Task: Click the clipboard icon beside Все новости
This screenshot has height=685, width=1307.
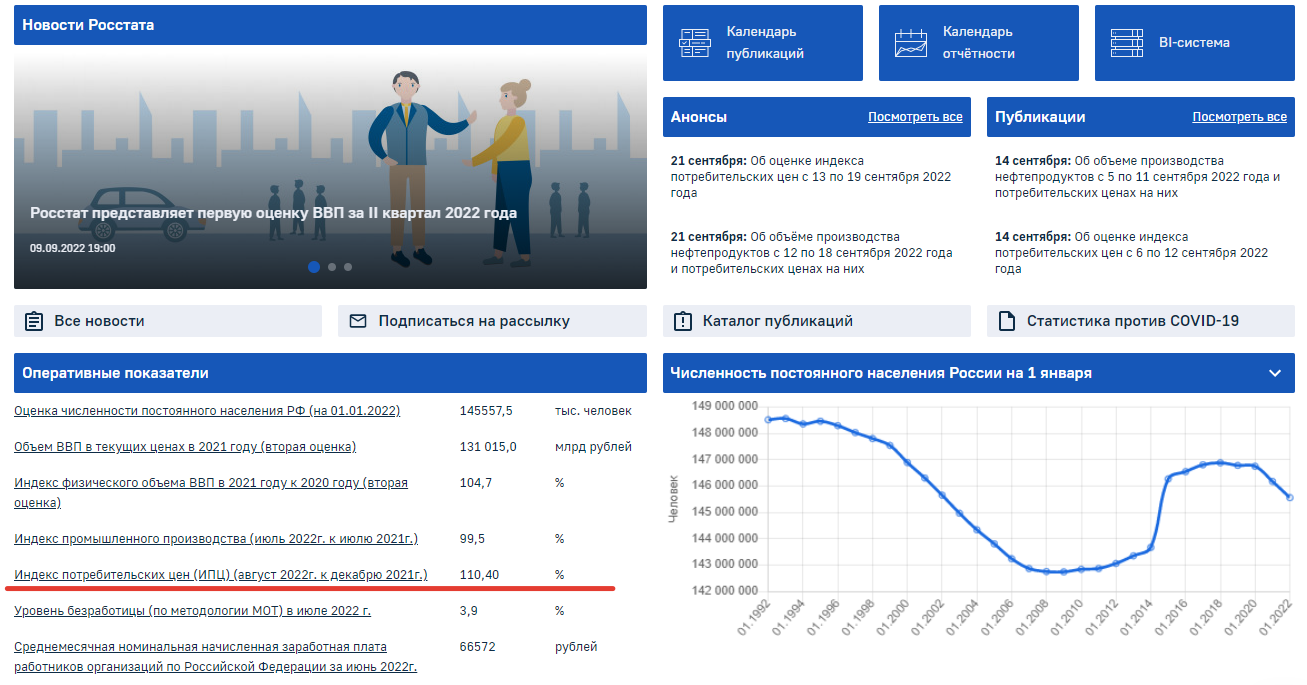Action: pyautogui.click(x=34, y=321)
